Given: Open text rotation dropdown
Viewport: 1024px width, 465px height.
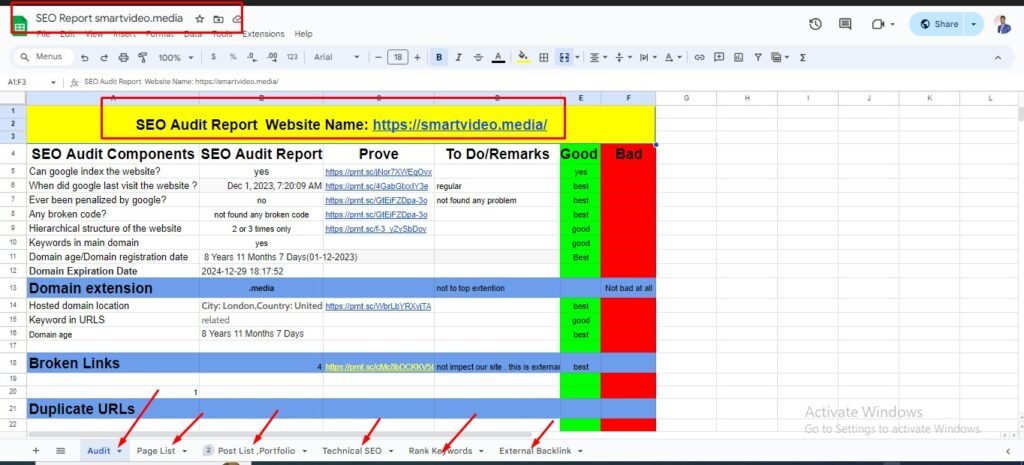Looking at the screenshot, I should 672,57.
